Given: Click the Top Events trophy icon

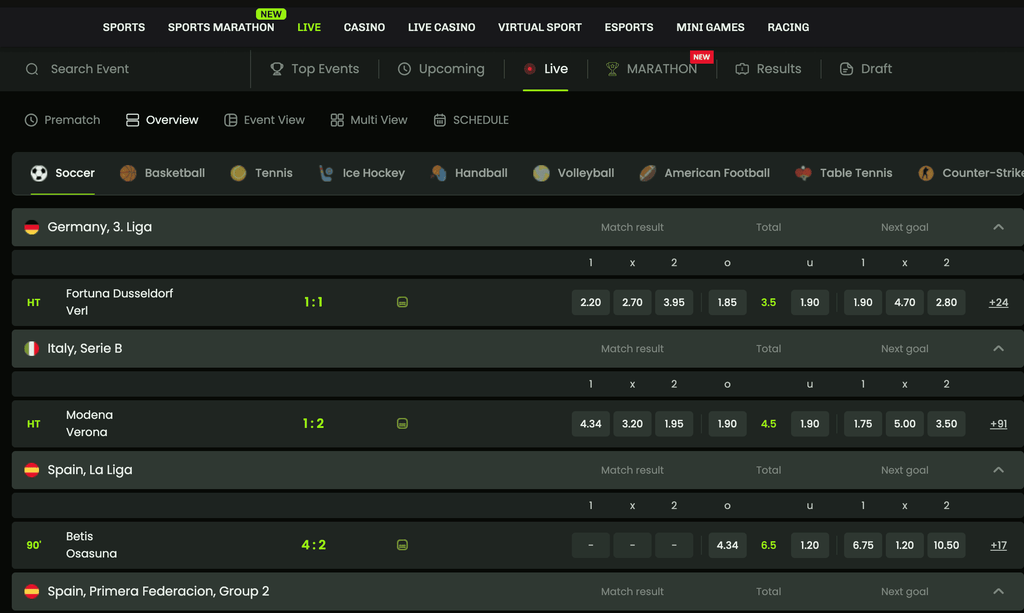Looking at the screenshot, I should pos(277,69).
